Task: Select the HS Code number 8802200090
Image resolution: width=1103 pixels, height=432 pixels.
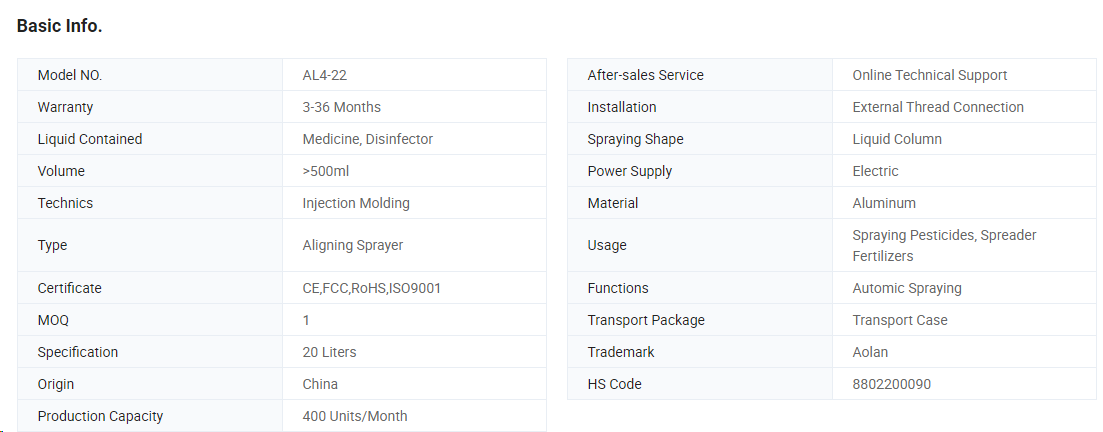Action: (x=890, y=384)
